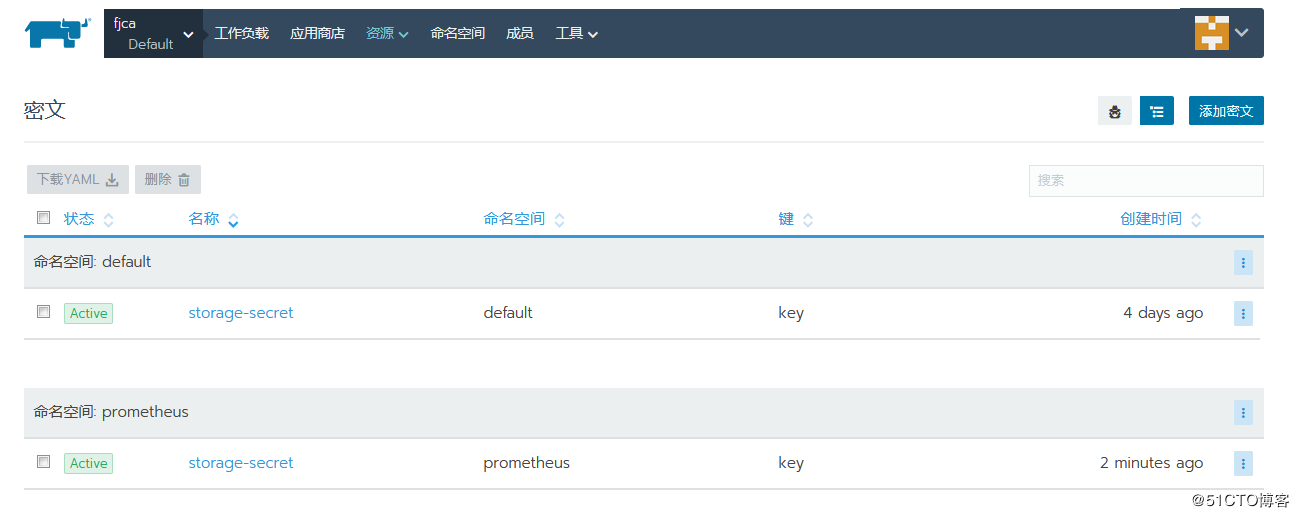
Task: Check the prometheus namespace storage-secret row
Action: [x=43, y=462]
